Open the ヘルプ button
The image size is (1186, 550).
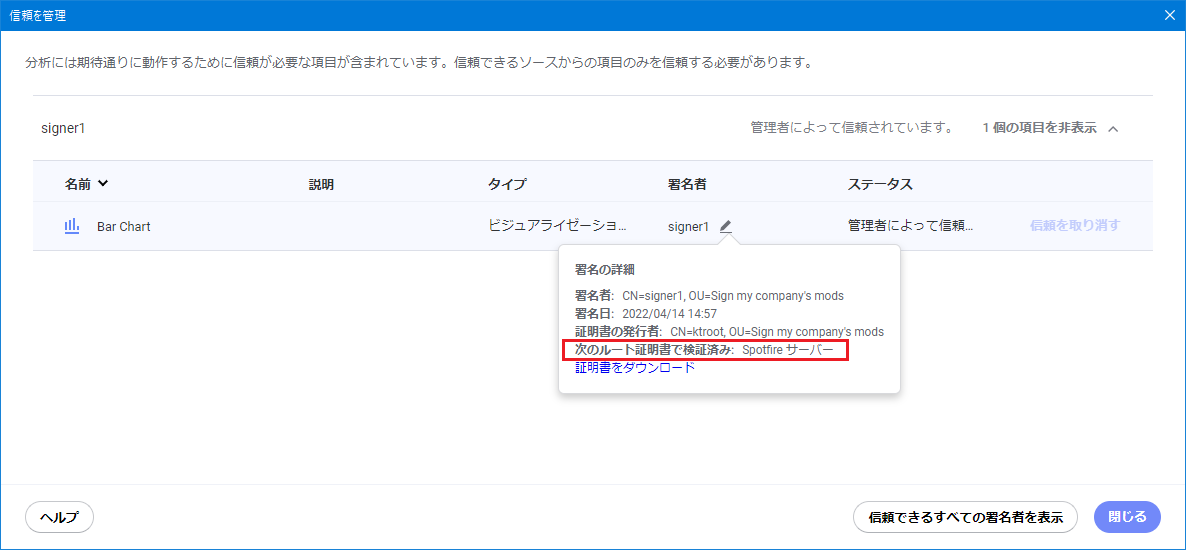coord(59,517)
